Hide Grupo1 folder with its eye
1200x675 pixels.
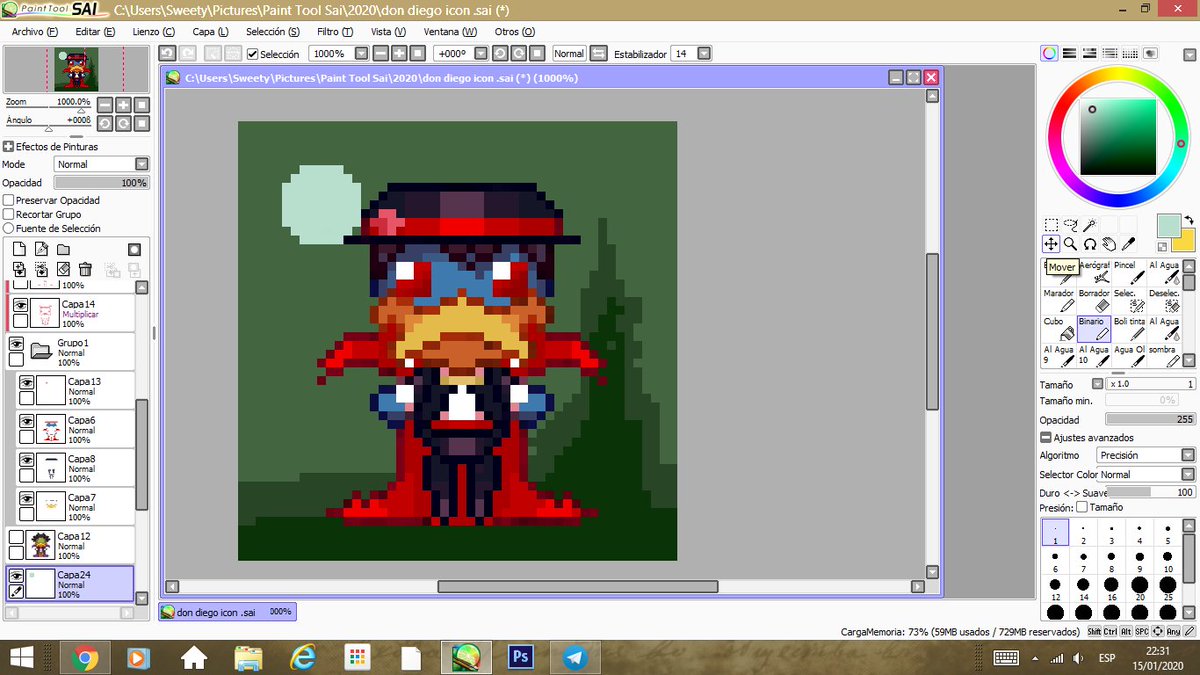(17, 344)
